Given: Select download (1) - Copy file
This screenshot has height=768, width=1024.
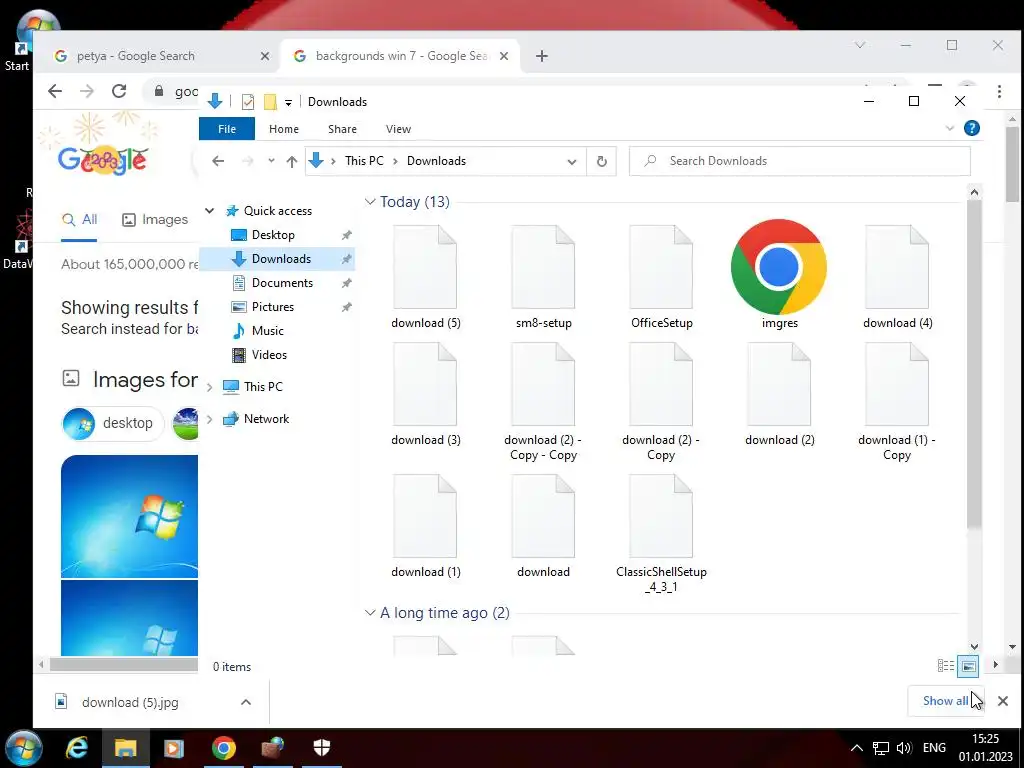Looking at the screenshot, I should click(x=897, y=402).
